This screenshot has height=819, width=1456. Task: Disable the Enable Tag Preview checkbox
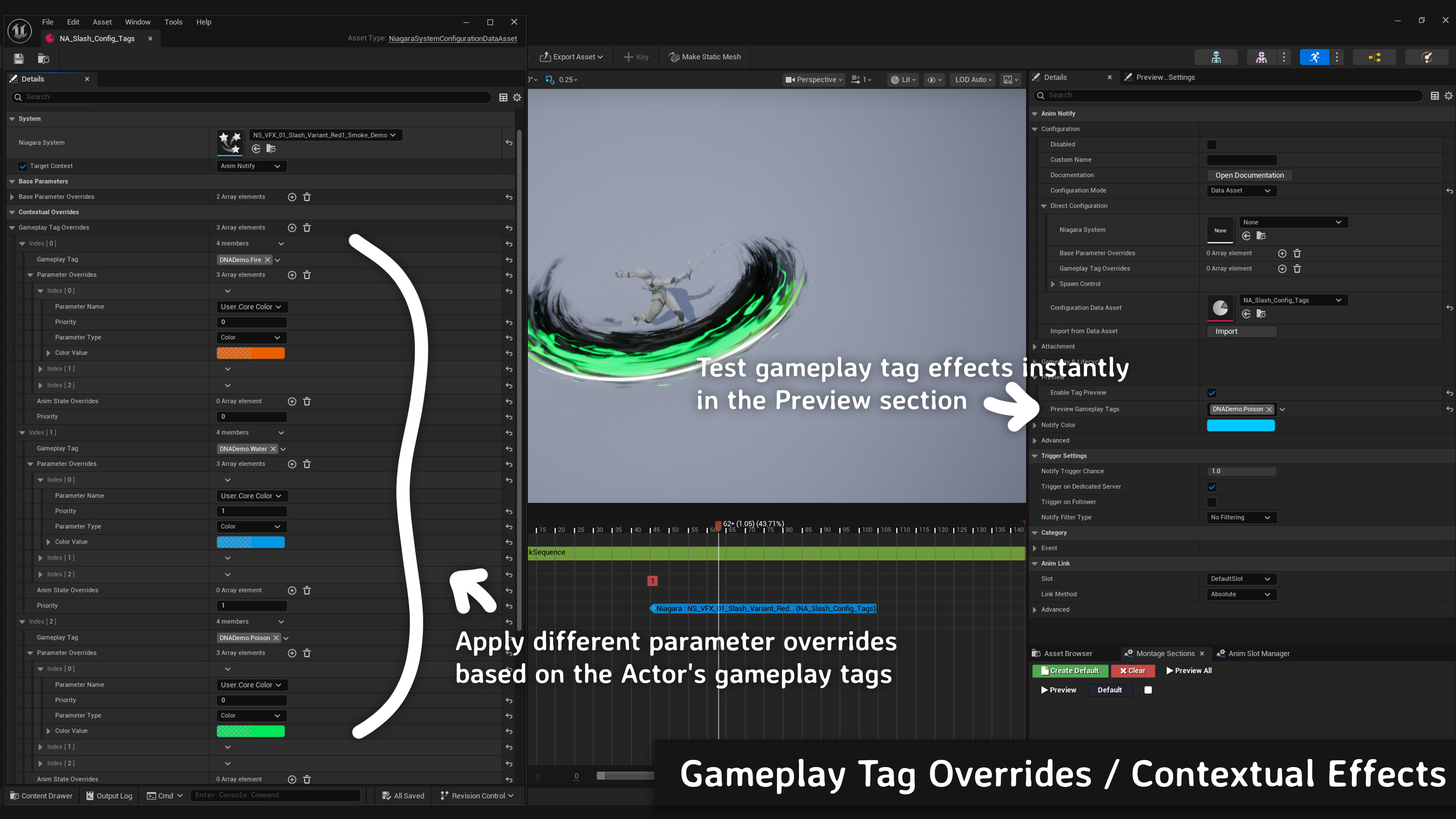click(1211, 392)
